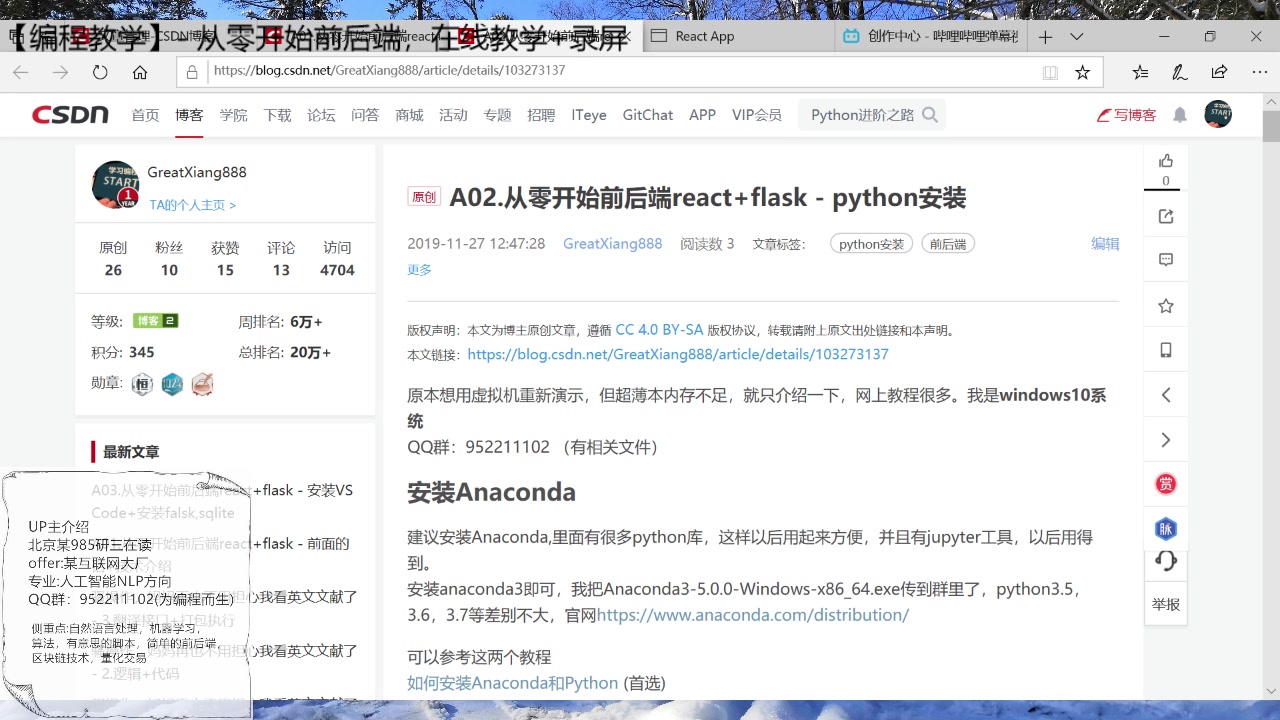Click GreatXiang888 profile avatar in sidebar

115,184
